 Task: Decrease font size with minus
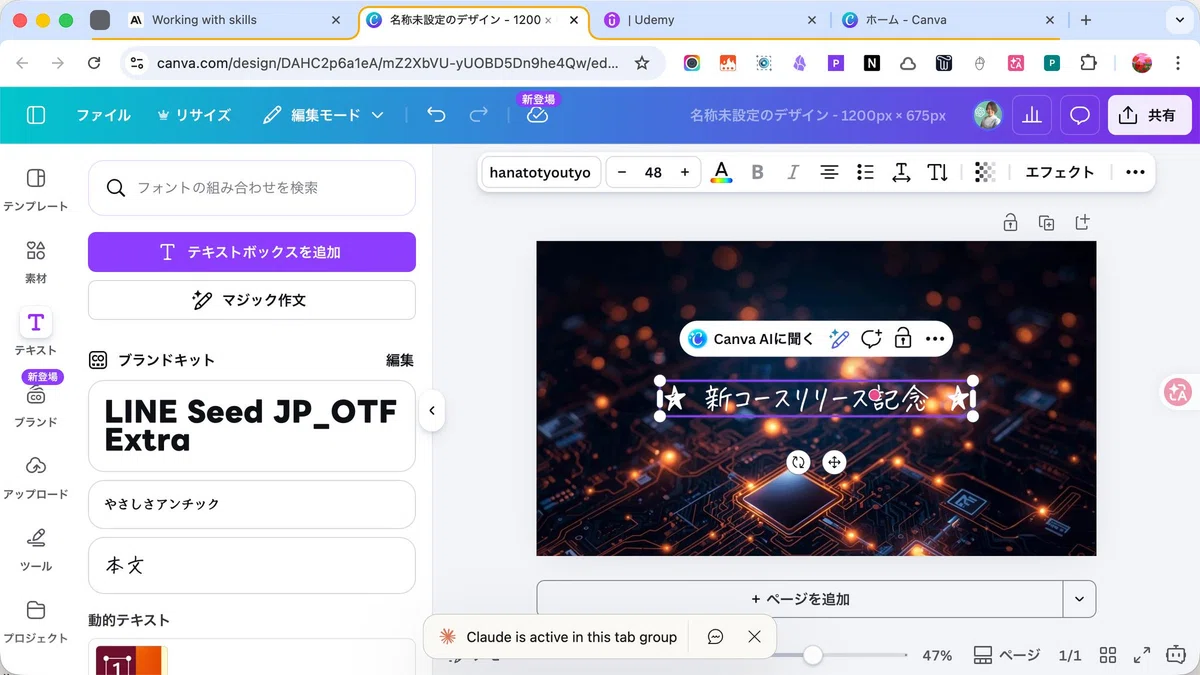point(622,172)
